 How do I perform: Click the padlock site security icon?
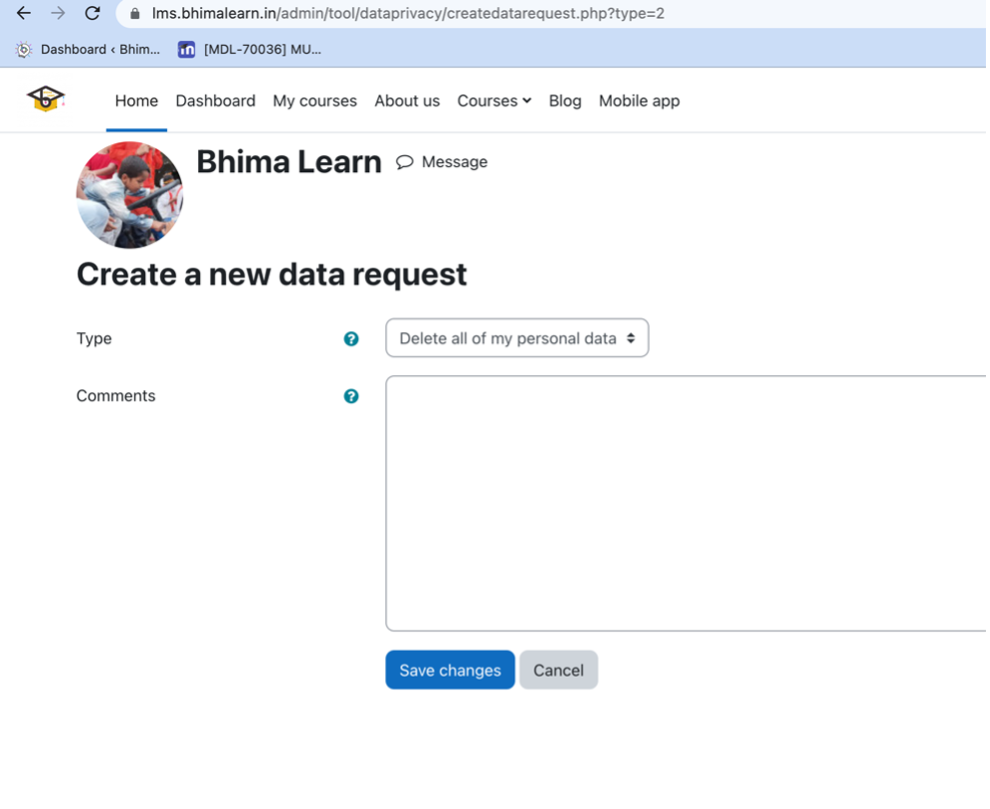[134, 13]
